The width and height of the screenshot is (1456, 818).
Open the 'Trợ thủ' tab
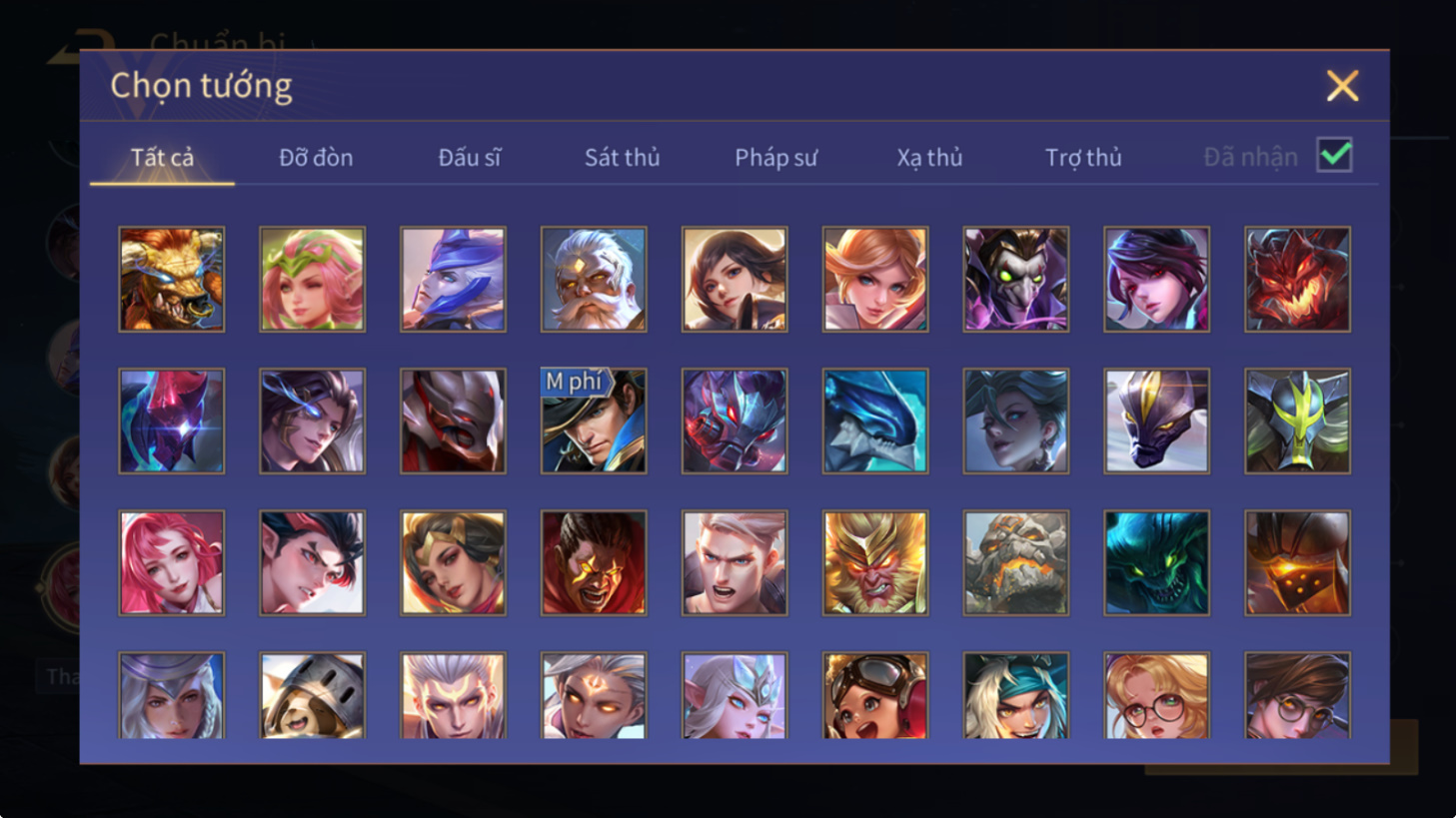coord(1083,157)
